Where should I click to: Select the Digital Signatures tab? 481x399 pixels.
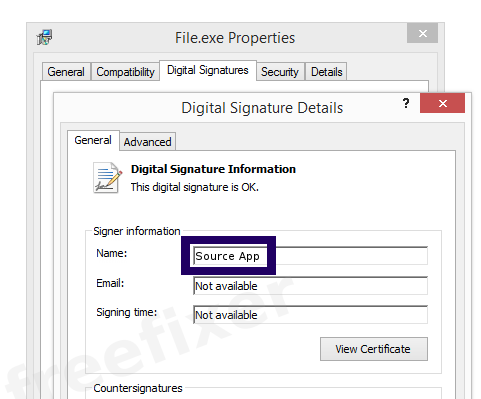click(208, 70)
